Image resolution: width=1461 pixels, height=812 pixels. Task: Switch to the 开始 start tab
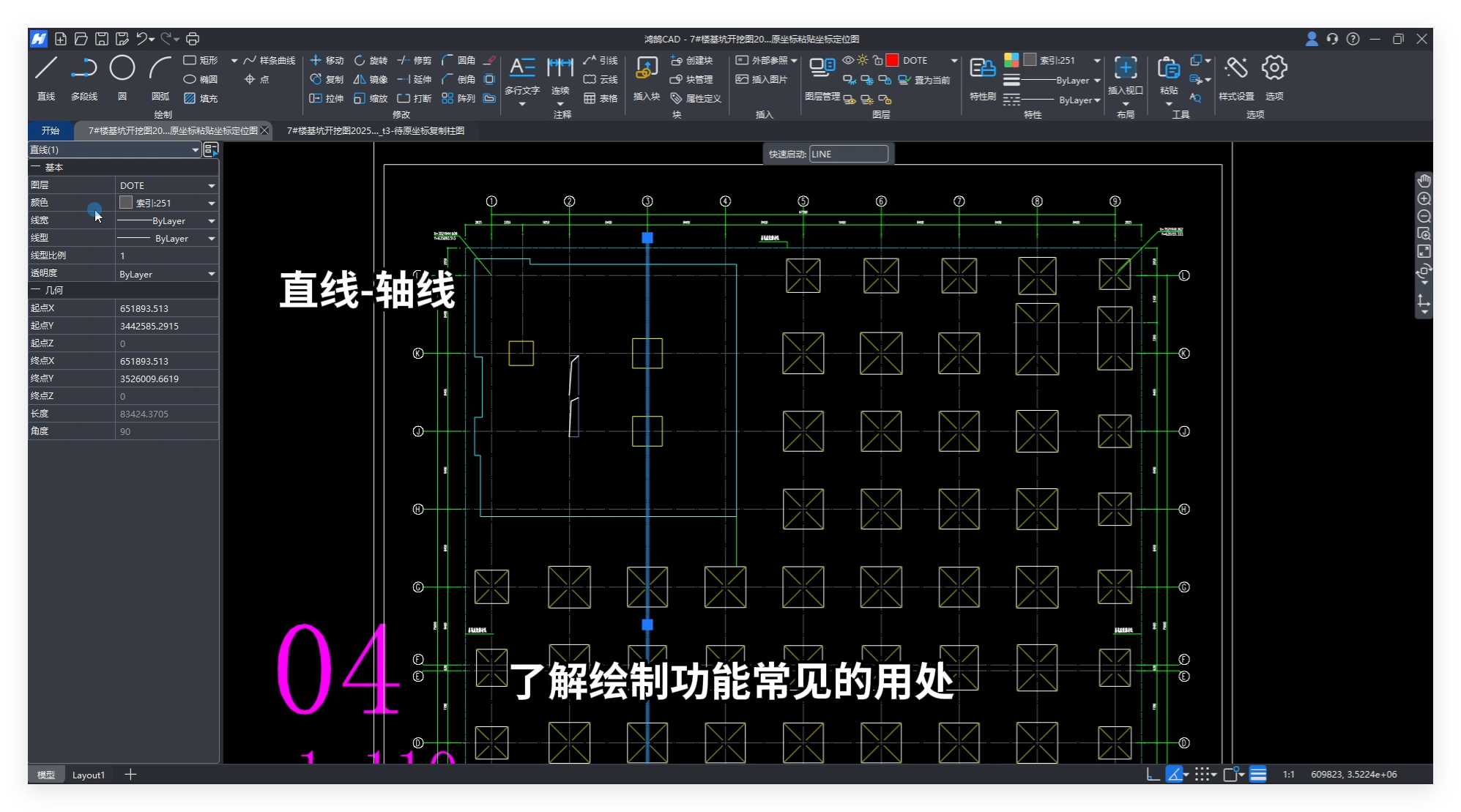click(x=51, y=130)
